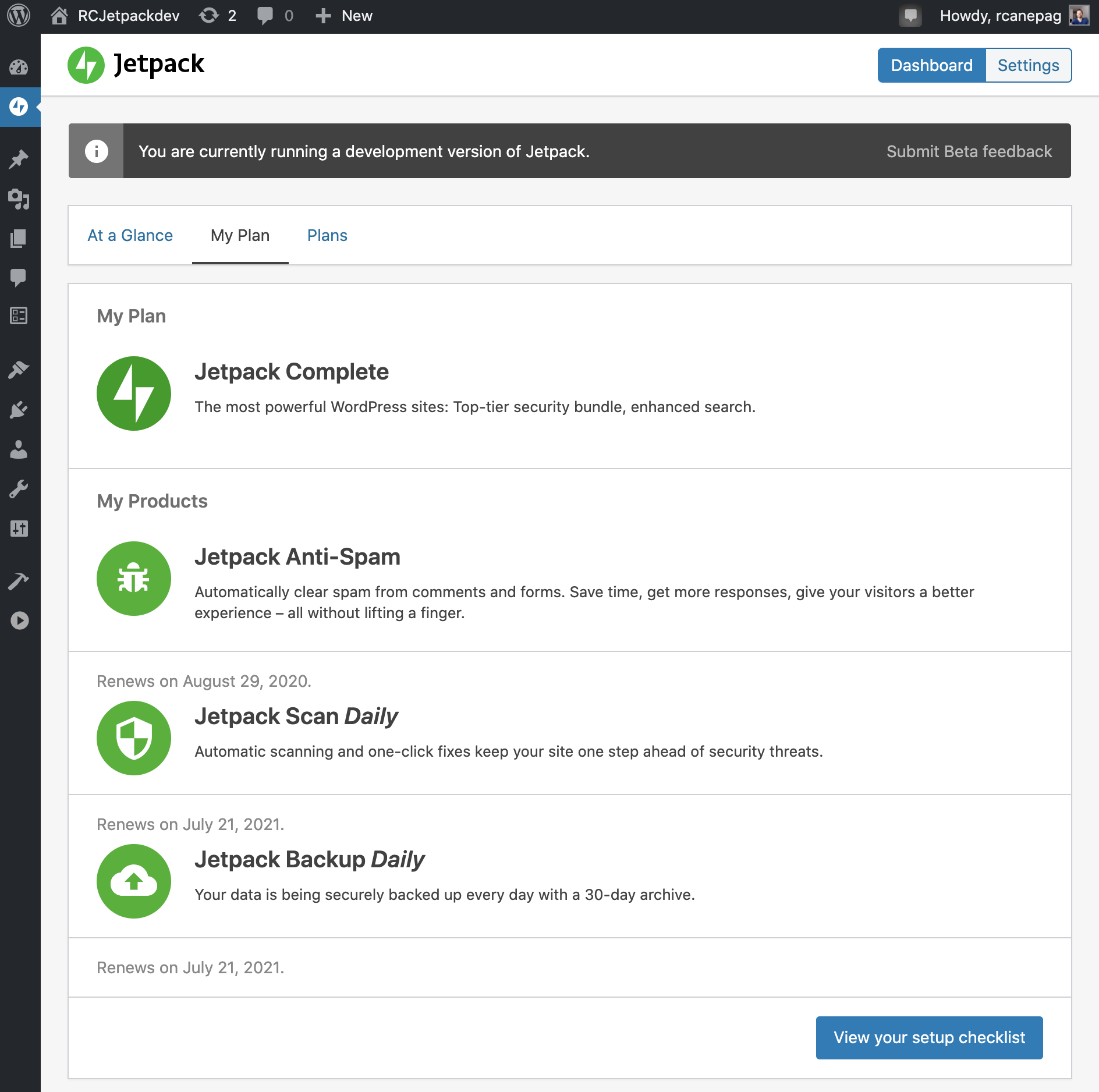Click the Jetpack Scan shield icon

tap(134, 738)
